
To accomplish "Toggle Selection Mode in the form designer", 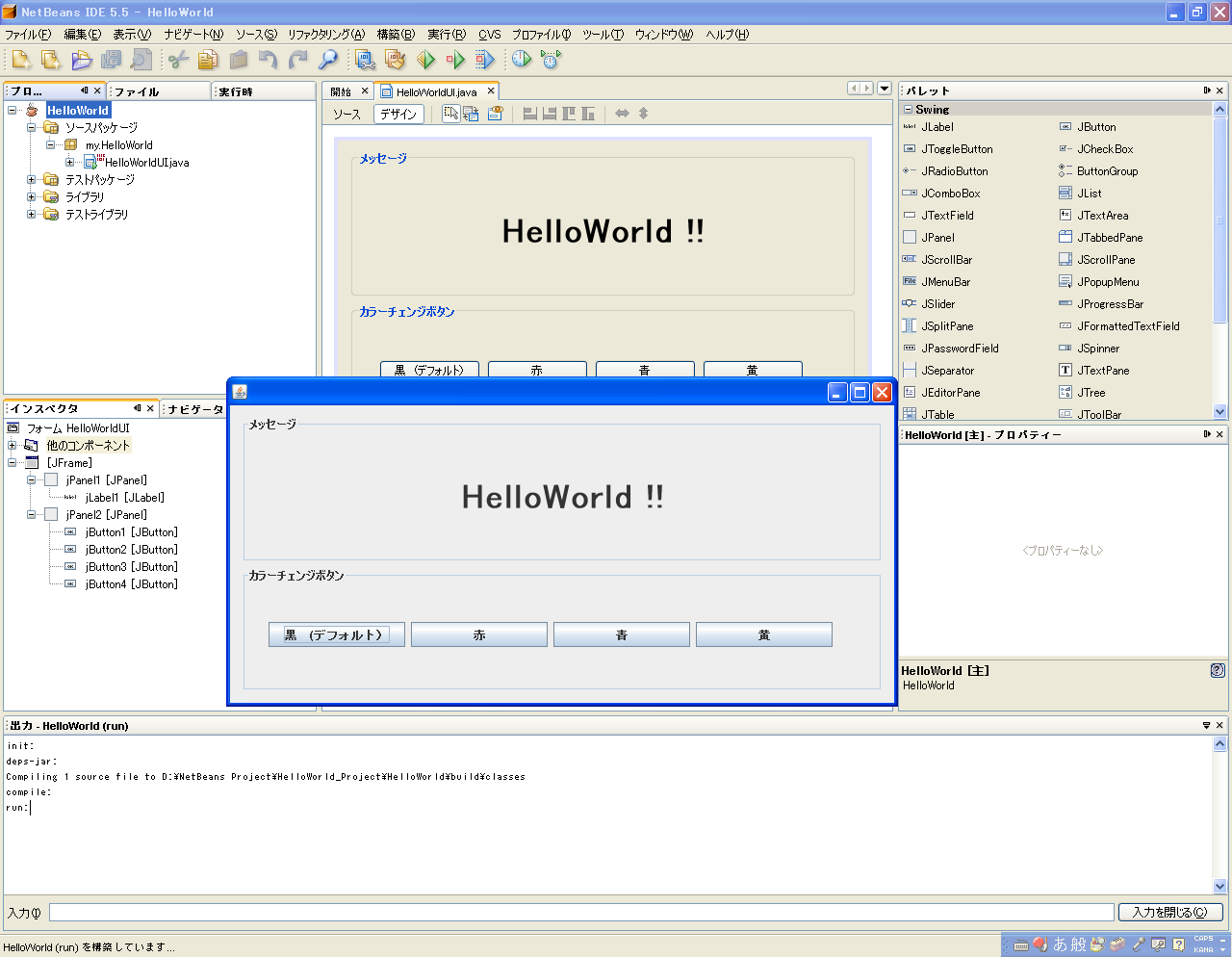I will click(450, 114).
